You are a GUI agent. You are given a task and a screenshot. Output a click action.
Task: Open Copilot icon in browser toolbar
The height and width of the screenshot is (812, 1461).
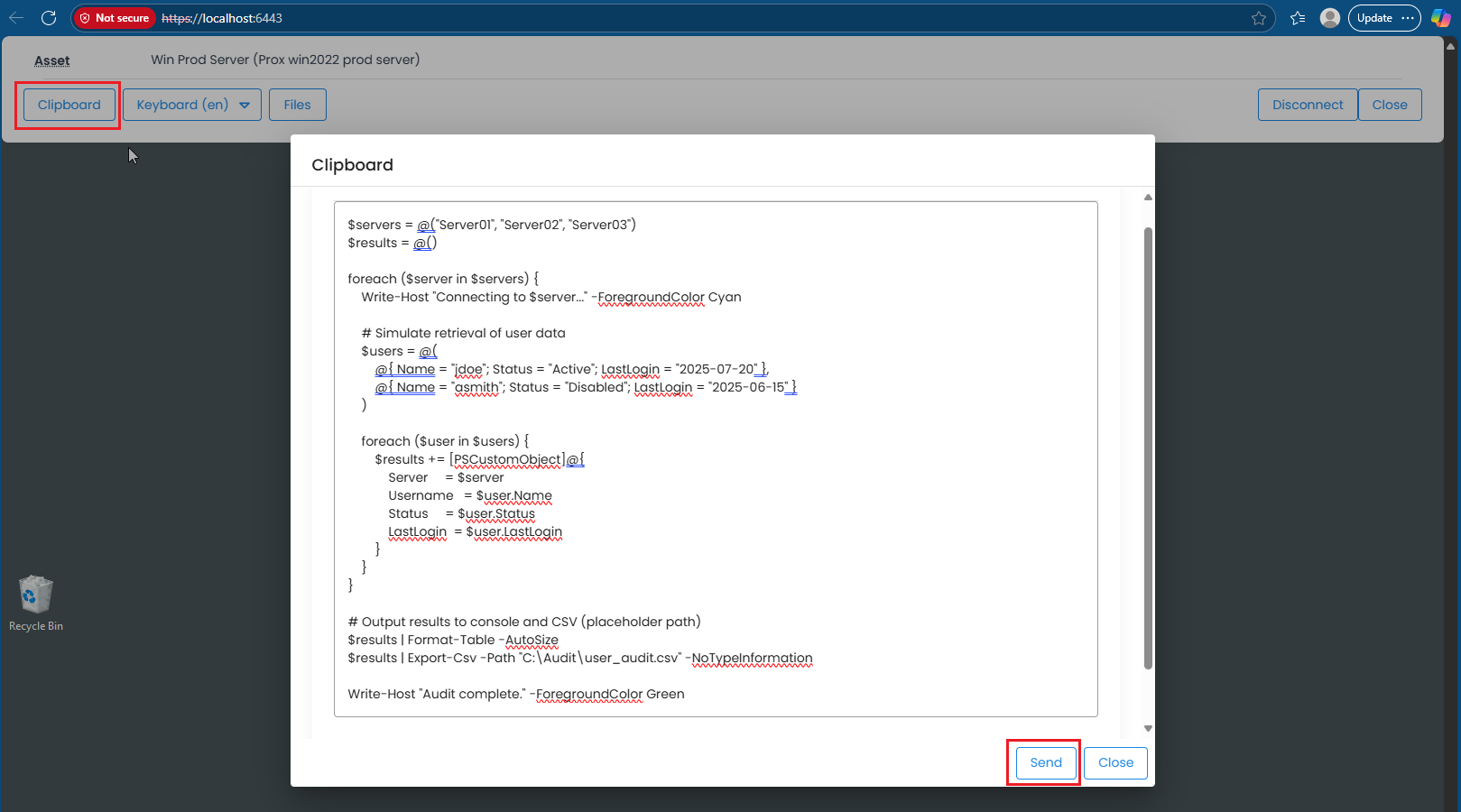point(1441,18)
